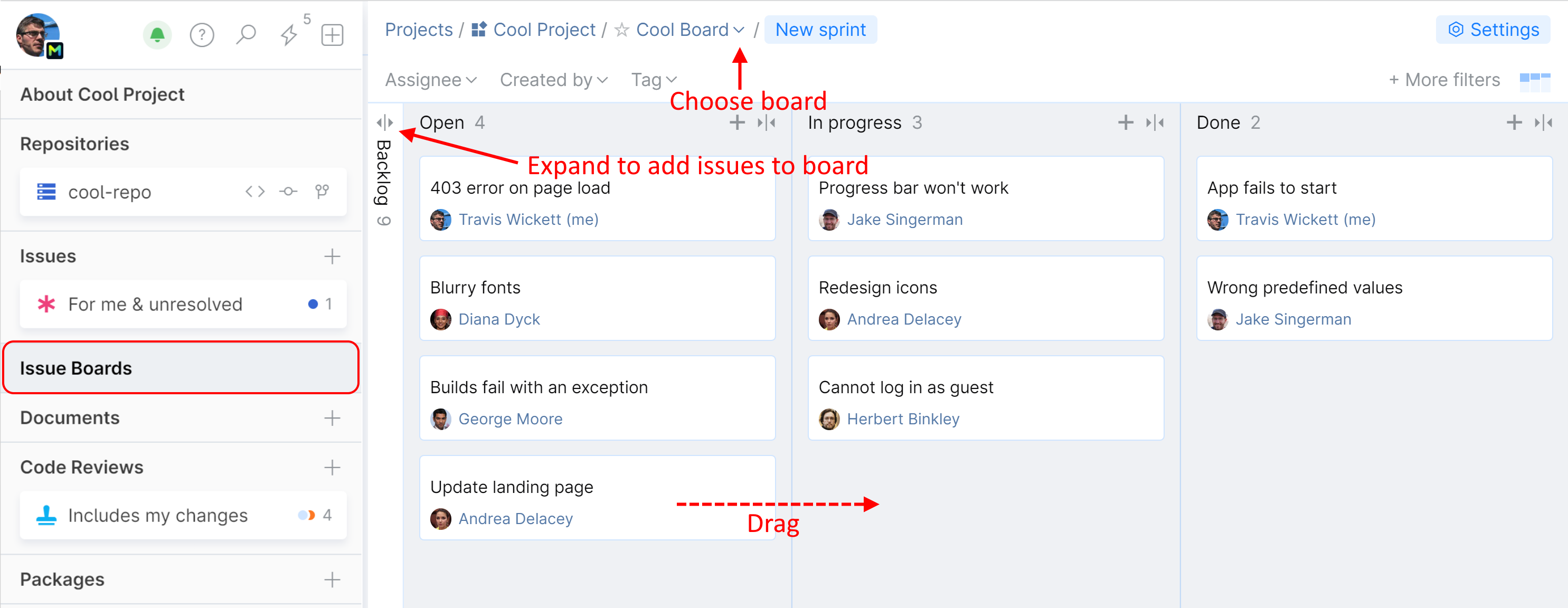Click the search magnifier icon

246,35
